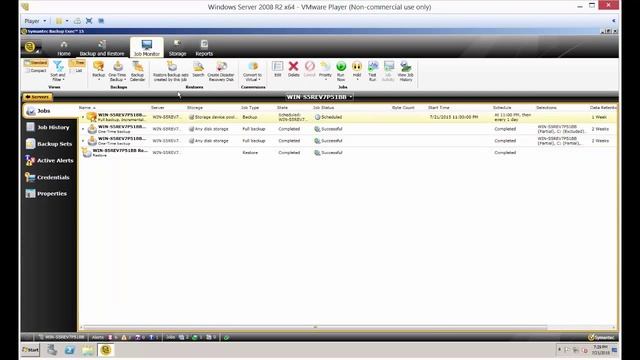640x360 pixels.
Task: Click Restore Backup sets created by this job
Action: tap(171, 71)
